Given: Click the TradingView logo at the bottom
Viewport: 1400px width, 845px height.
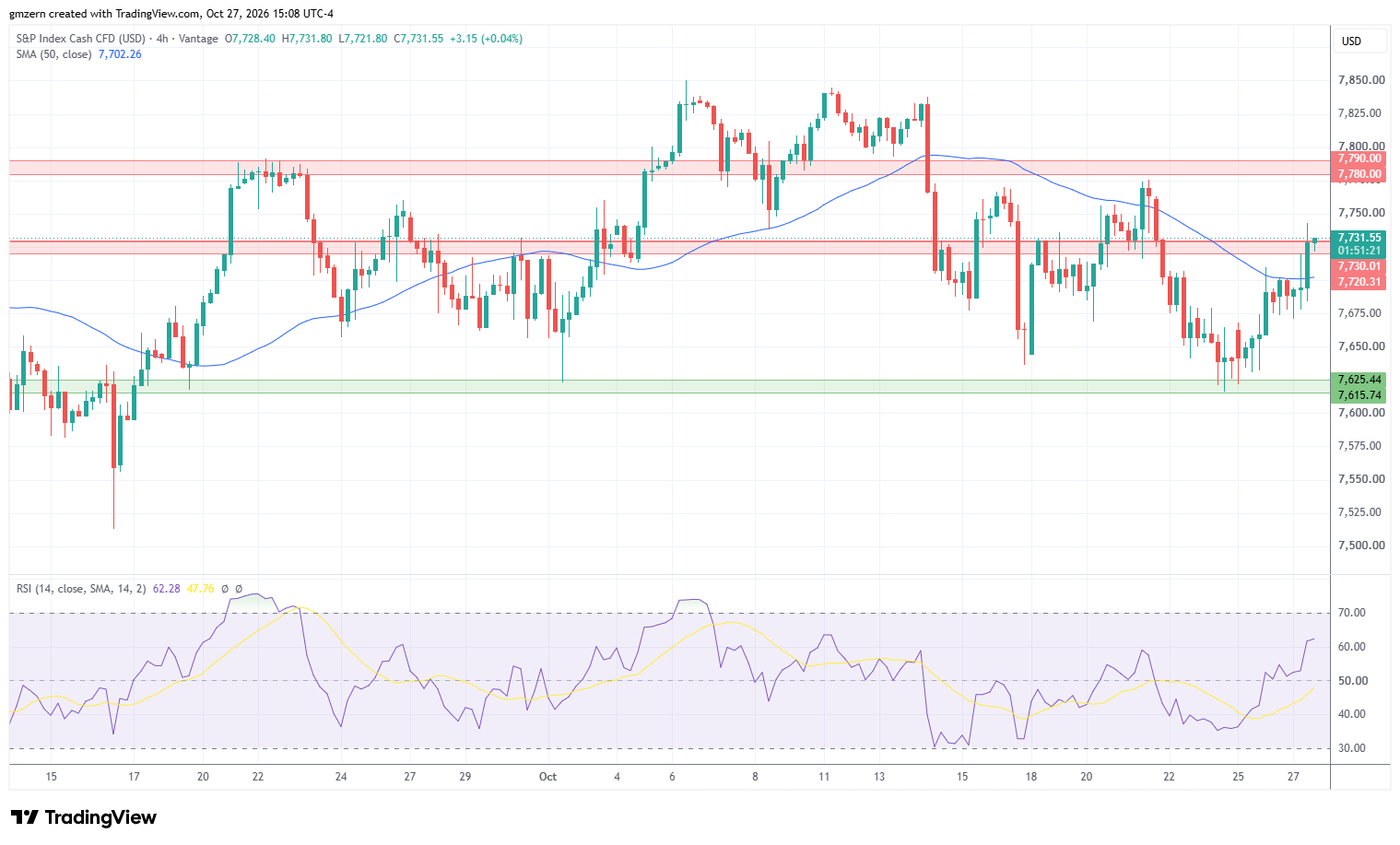Looking at the screenshot, I should [84, 817].
